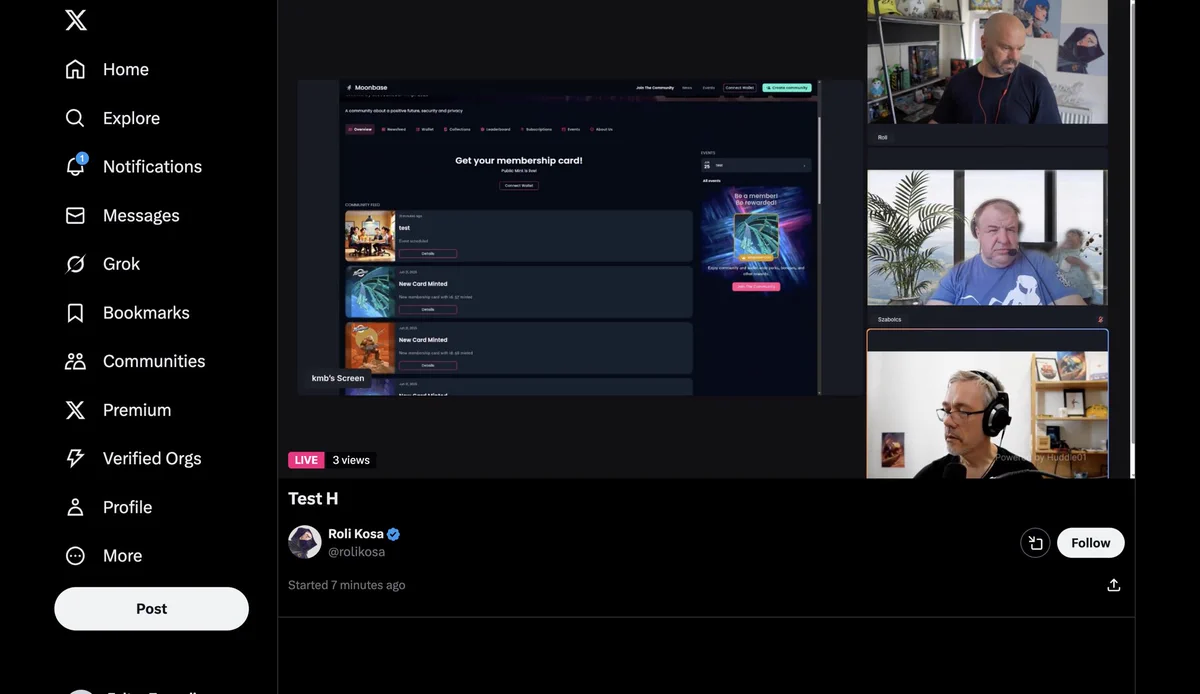
Task: Open Verified Orgs lightning icon
Action: 75,458
